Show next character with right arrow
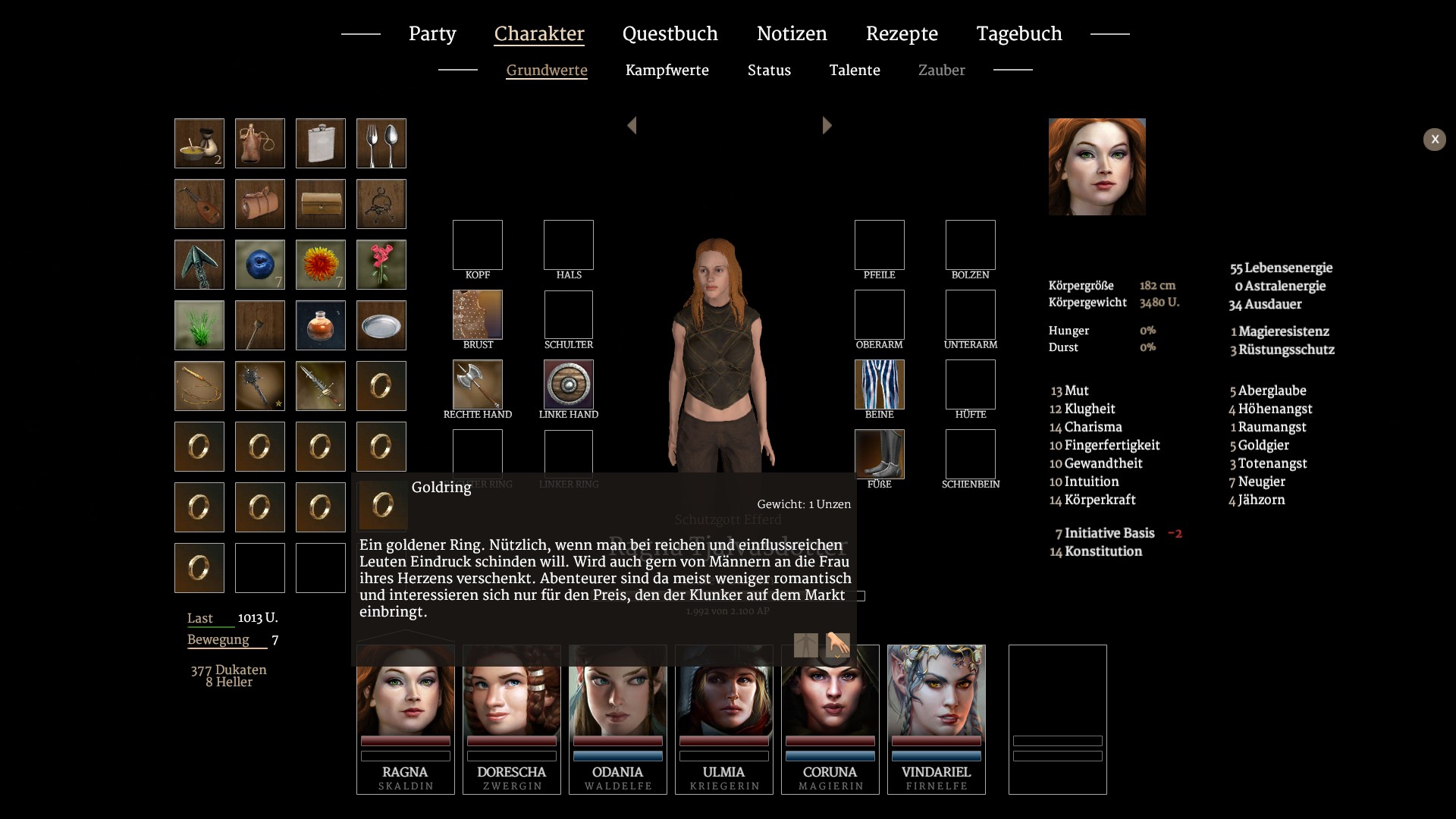1456x819 pixels. [827, 126]
